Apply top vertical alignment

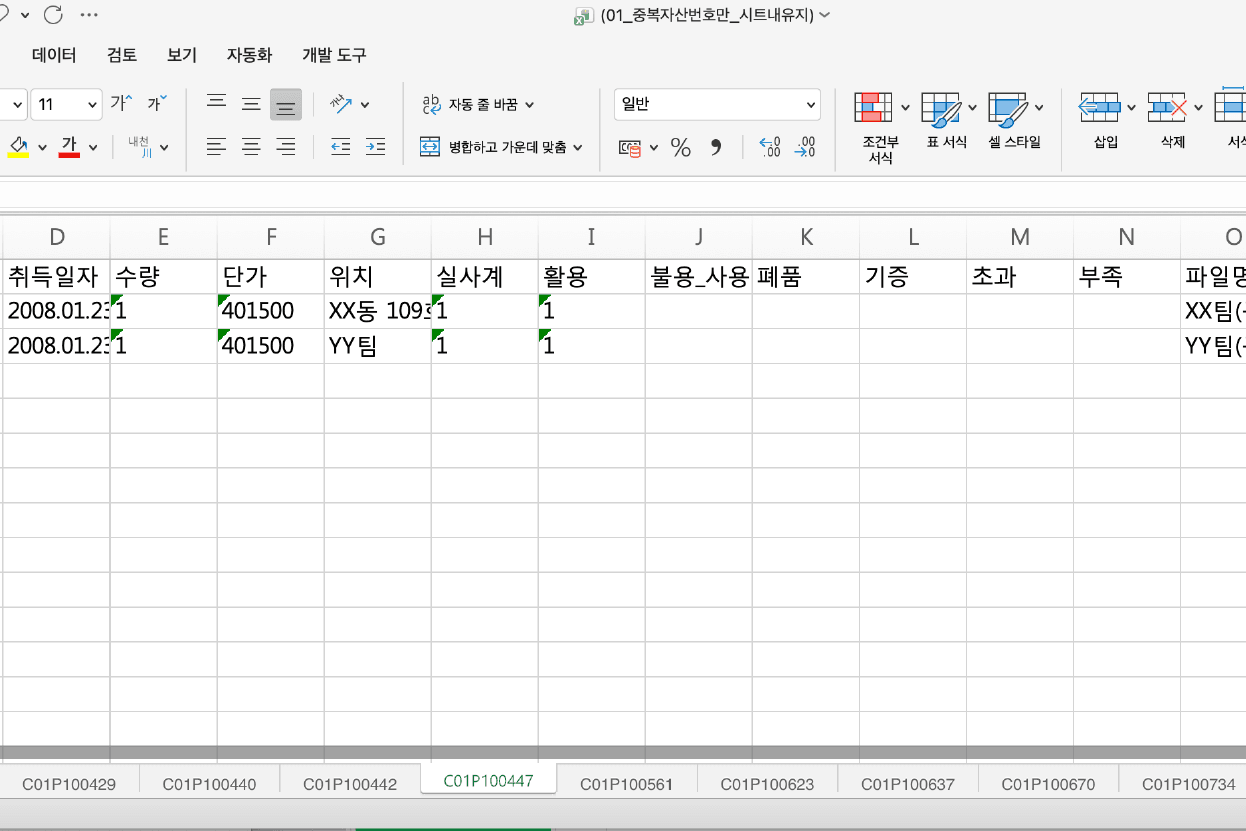[216, 104]
